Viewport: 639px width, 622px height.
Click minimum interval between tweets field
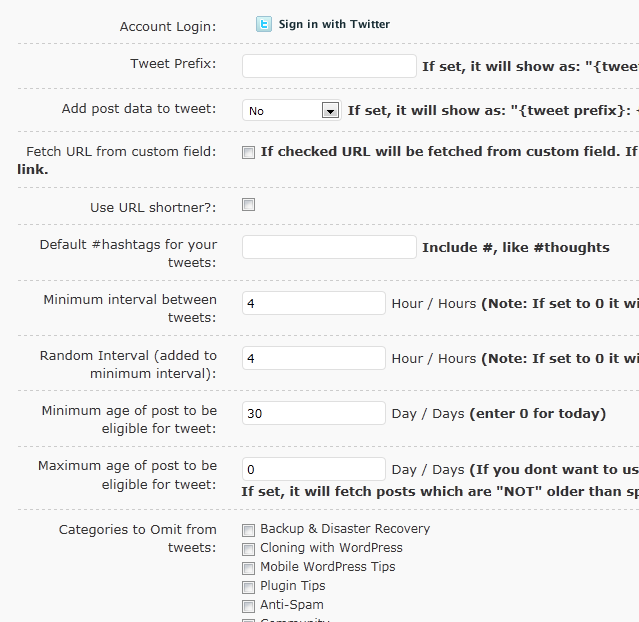(x=314, y=303)
